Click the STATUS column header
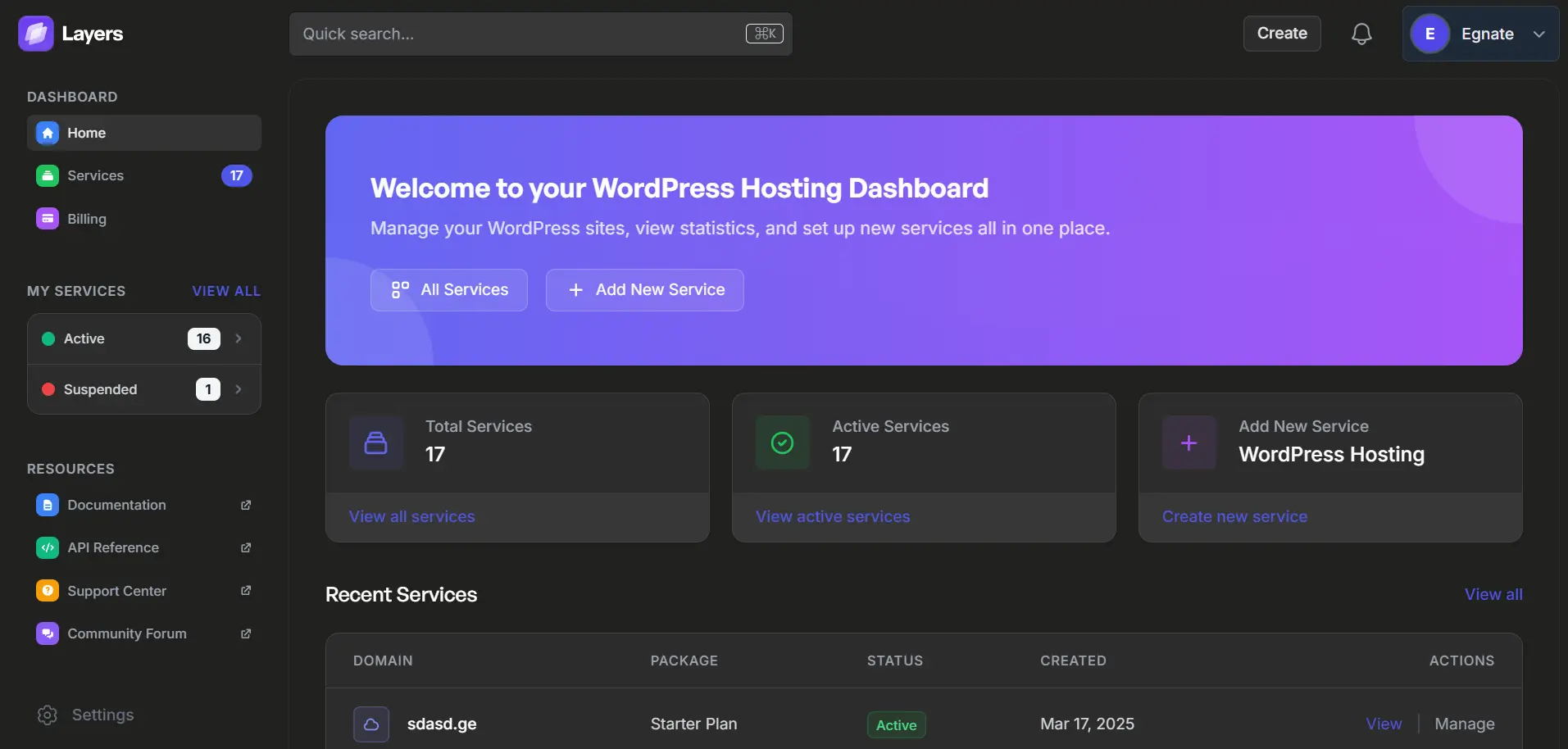Image resolution: width=1568 pixels, height=749 pixels. 895,660
